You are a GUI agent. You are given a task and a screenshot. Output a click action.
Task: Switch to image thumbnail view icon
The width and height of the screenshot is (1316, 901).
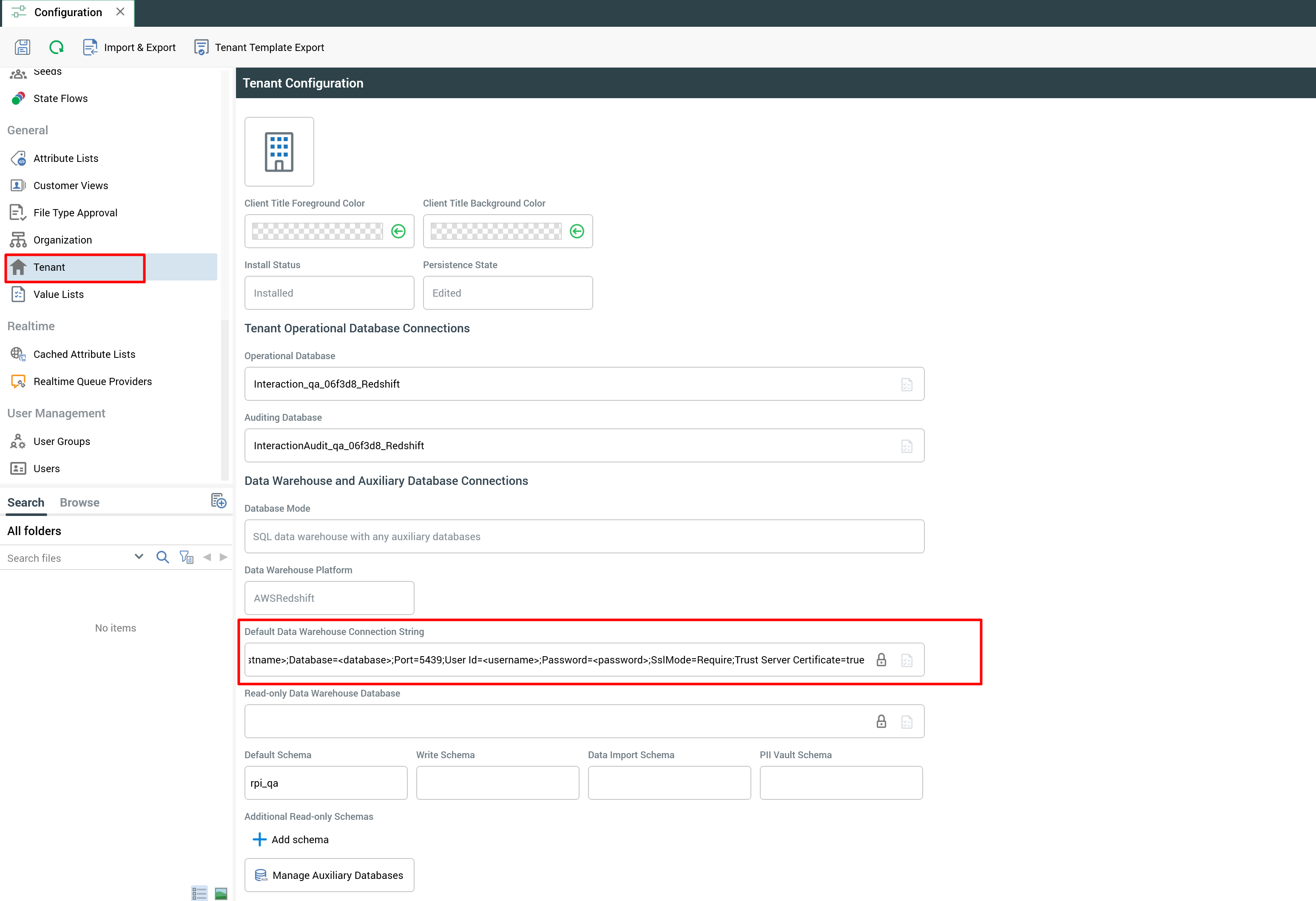click(221, 894)
